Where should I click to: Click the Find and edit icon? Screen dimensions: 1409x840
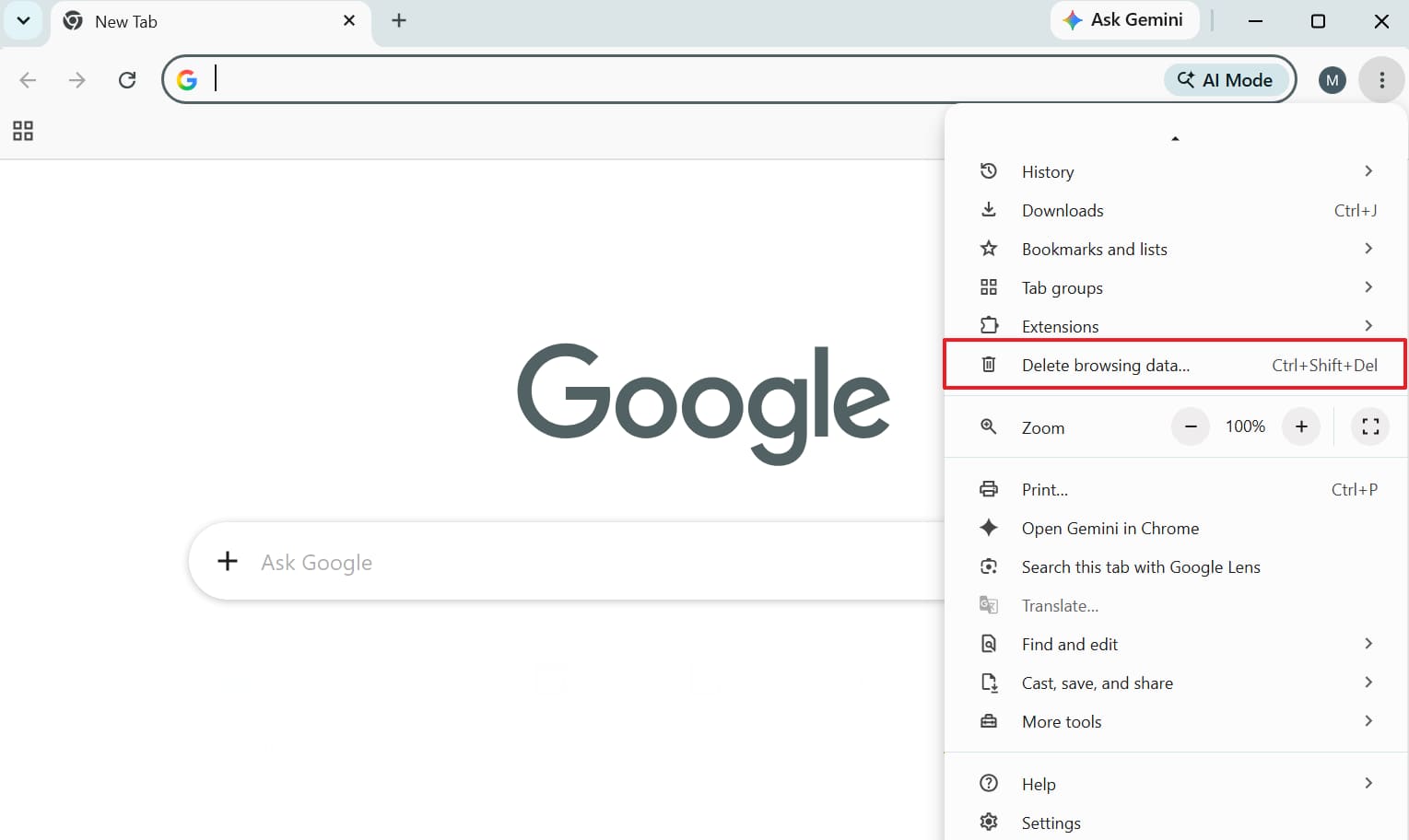(x=989, y=644)
